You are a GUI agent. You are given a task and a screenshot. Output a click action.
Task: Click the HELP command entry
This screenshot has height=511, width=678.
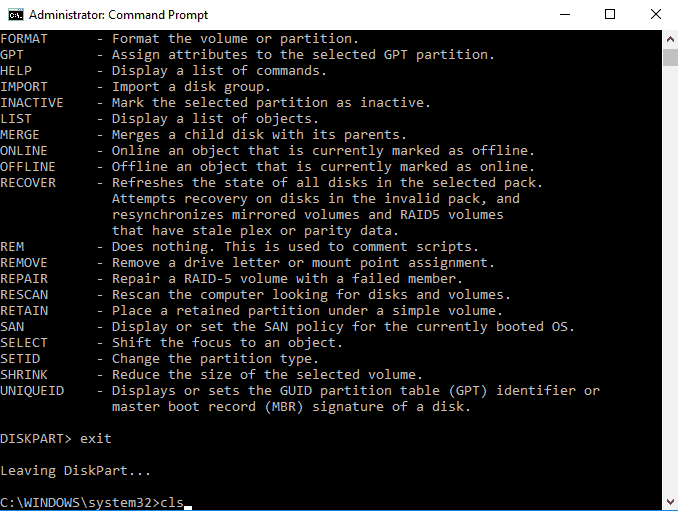pos(163,70)
